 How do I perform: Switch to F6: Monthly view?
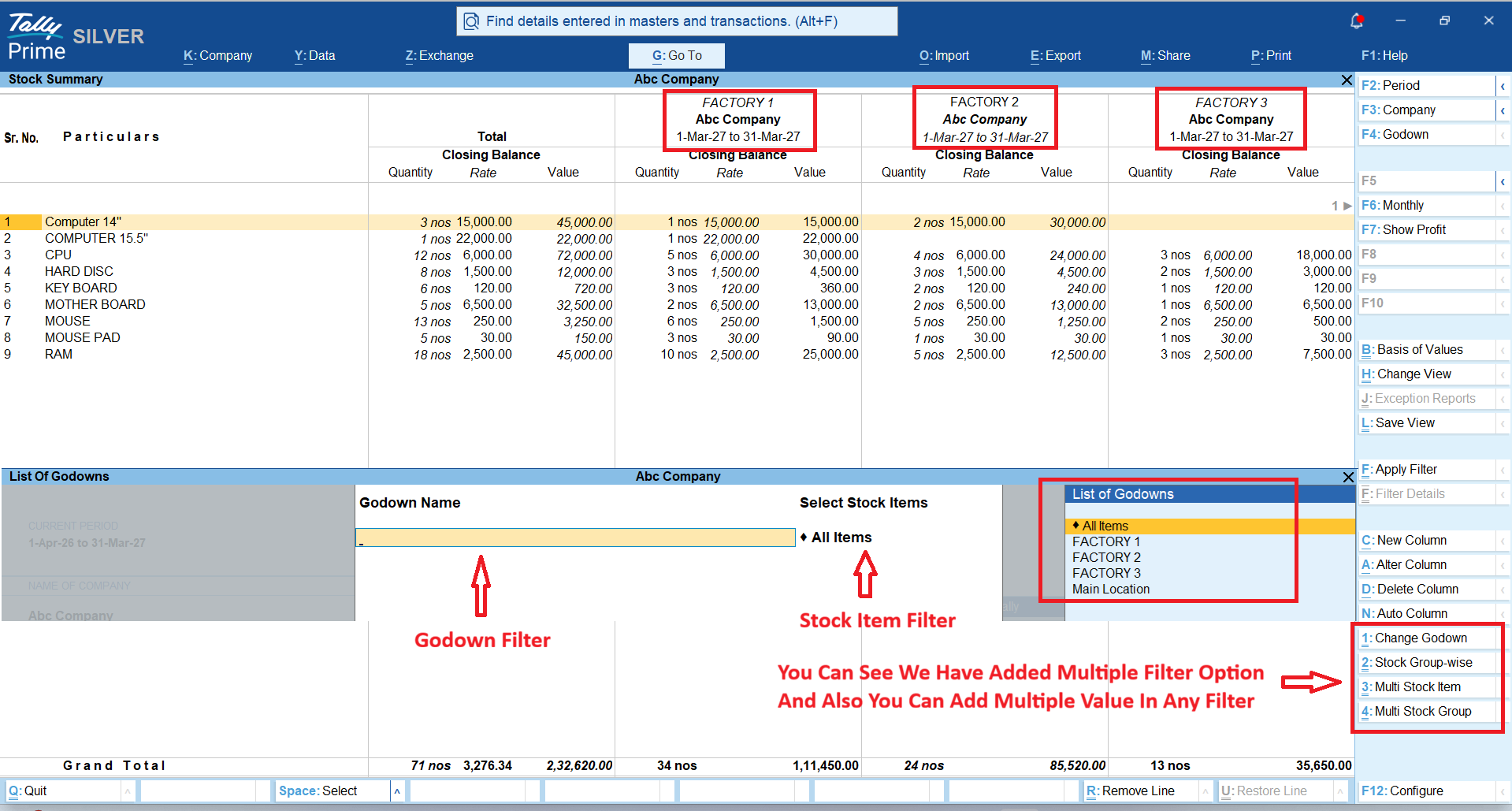[1426, 206]
